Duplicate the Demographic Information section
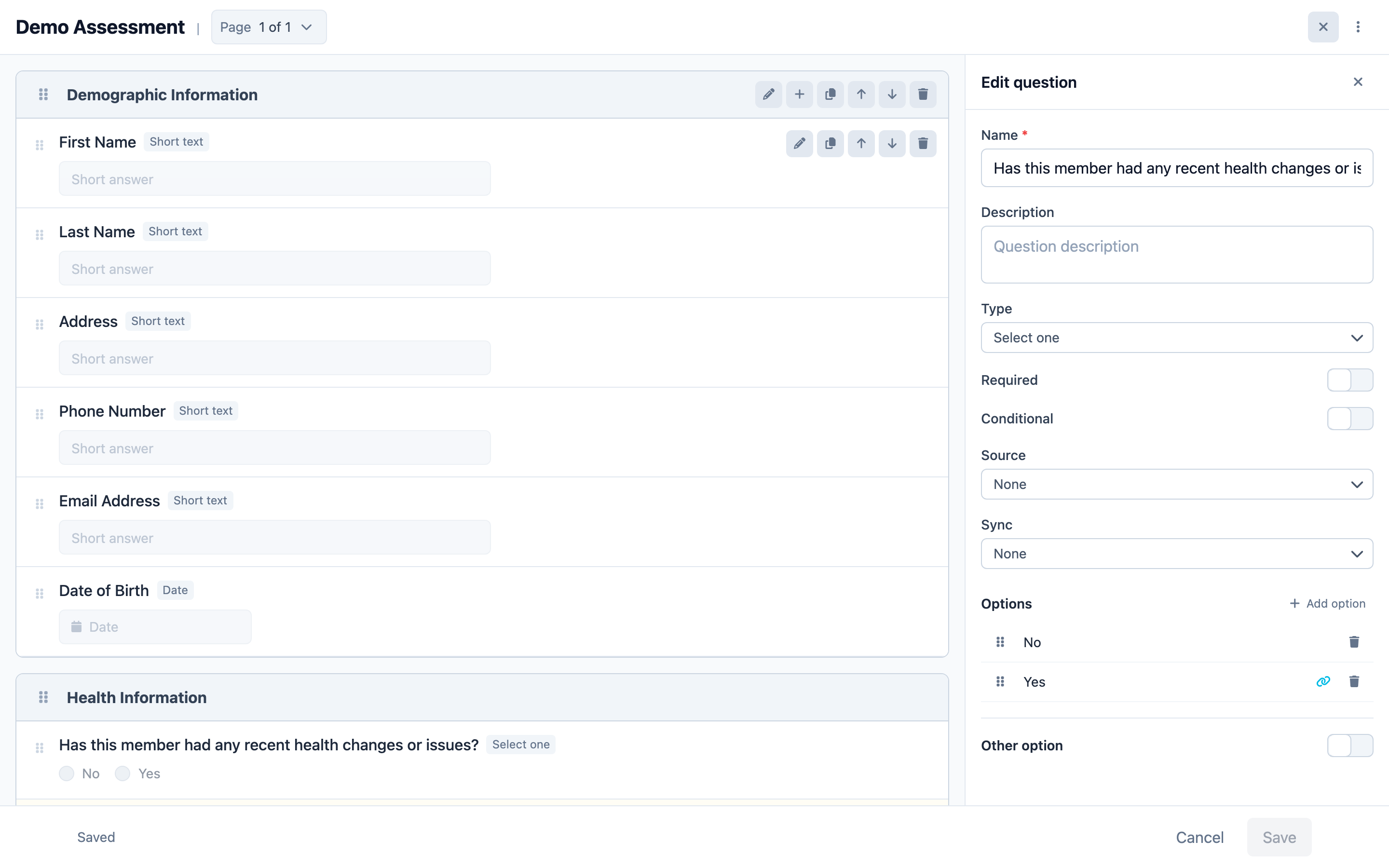 830,95
